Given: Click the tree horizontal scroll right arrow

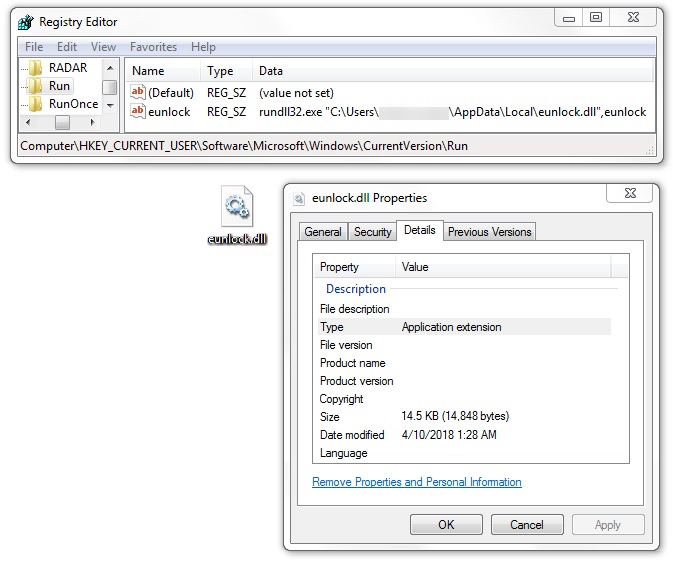Looking at the screenshot, I should coord(92,122).
